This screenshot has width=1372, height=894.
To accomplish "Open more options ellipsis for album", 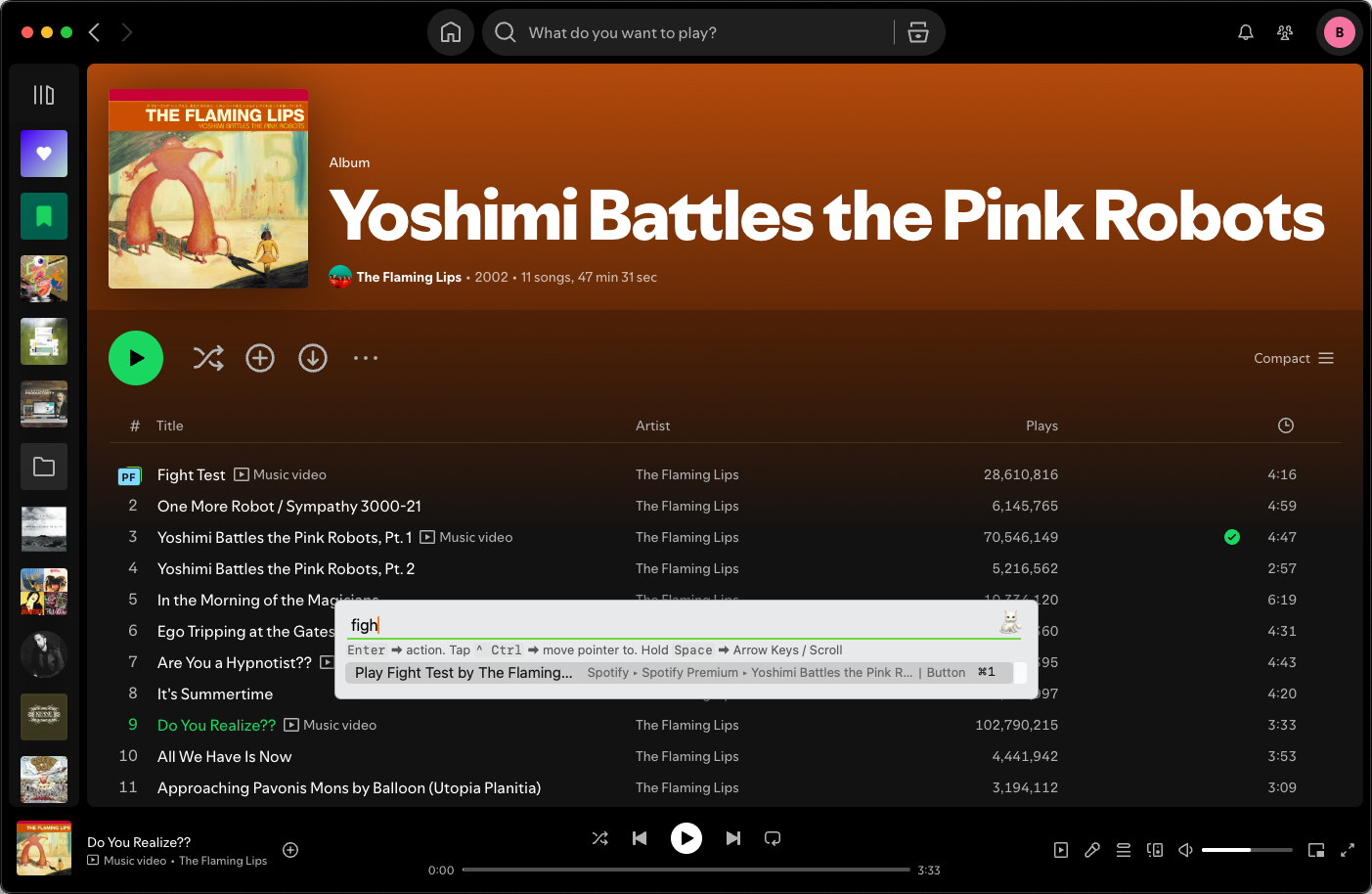I will tap(366, 358).
